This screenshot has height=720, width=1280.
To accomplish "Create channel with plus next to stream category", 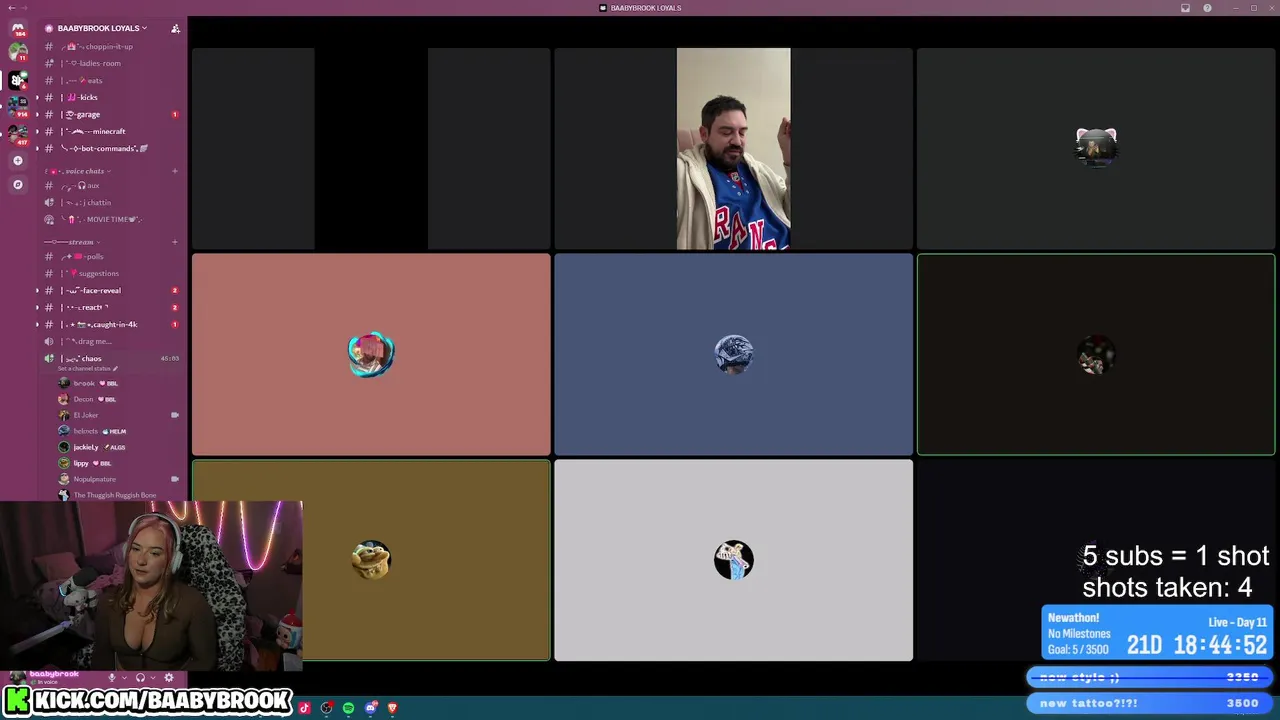I will [174, 242].
